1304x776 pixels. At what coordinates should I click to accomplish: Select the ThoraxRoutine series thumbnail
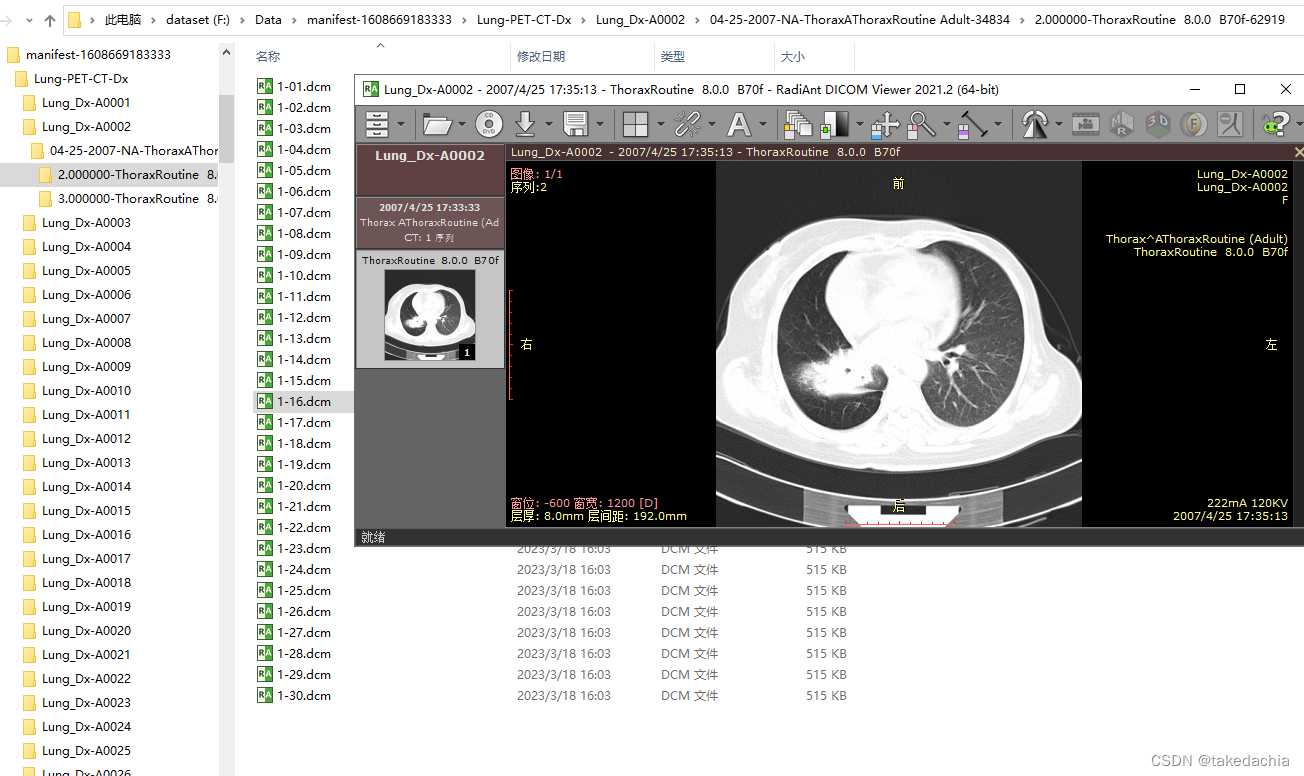point(430,308)
